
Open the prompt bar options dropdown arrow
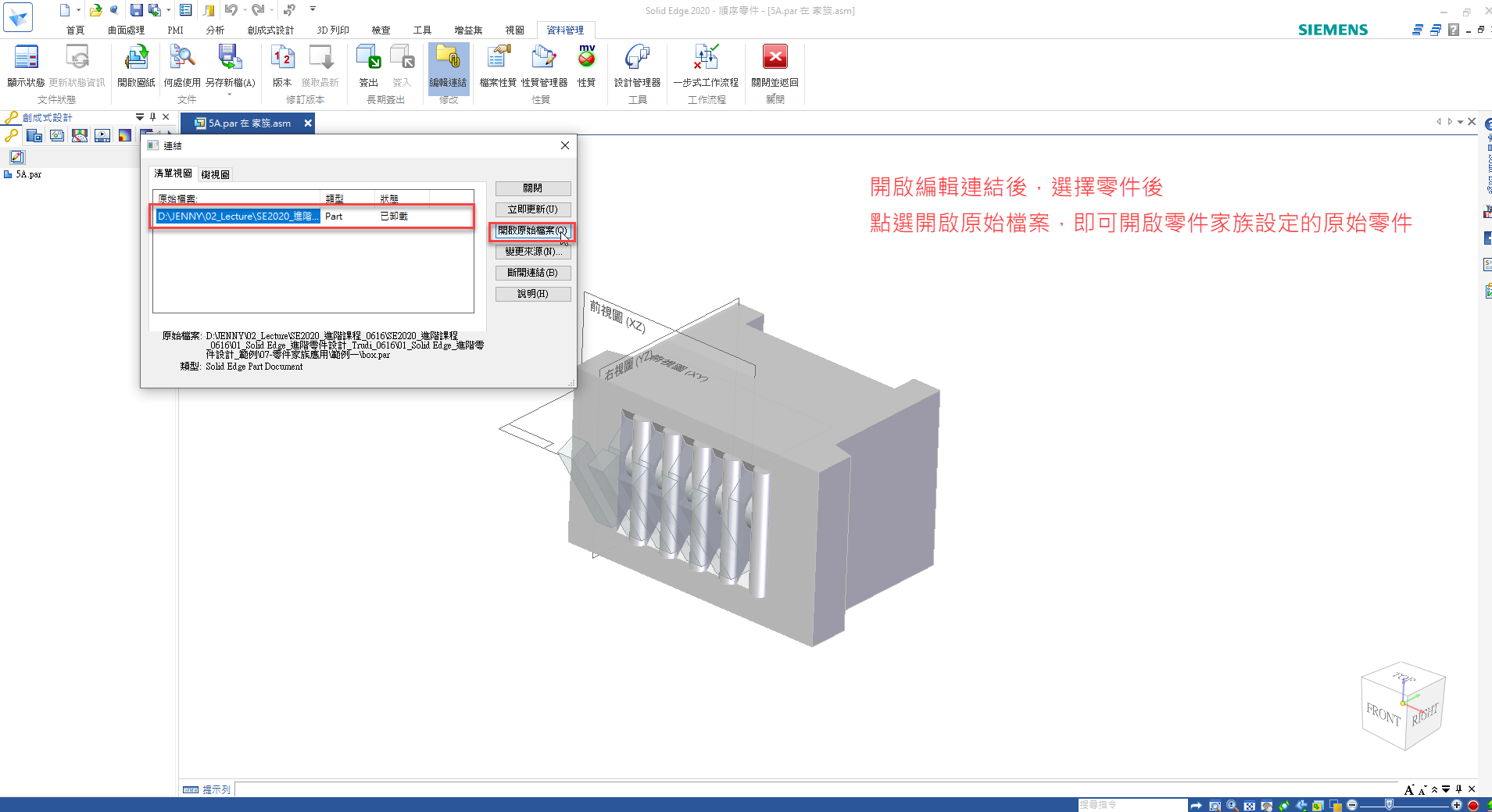coord(1446,789)
